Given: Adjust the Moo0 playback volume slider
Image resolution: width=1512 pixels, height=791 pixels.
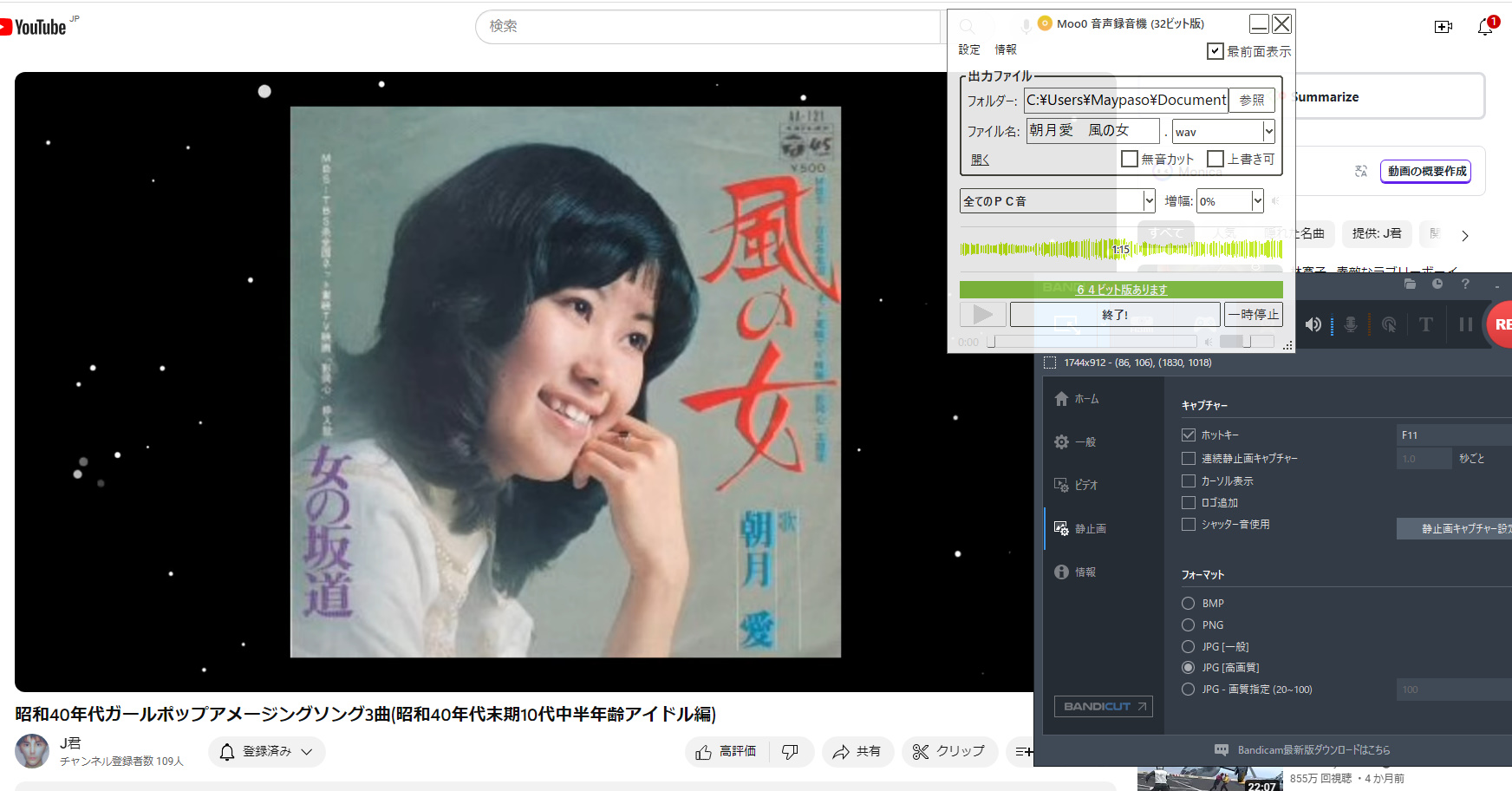Looking at the screenshot, I should tap(1247, 342).
